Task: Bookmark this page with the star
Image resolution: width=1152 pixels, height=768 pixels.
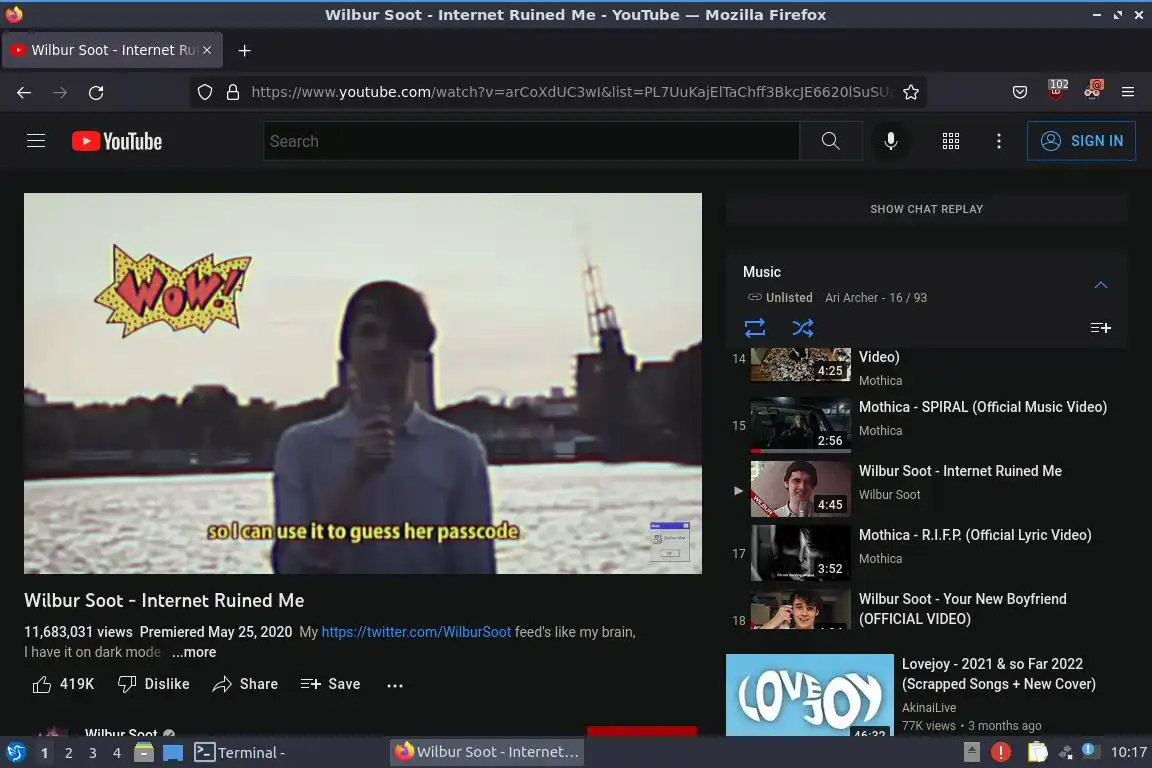Action: [x=910, y=92]
